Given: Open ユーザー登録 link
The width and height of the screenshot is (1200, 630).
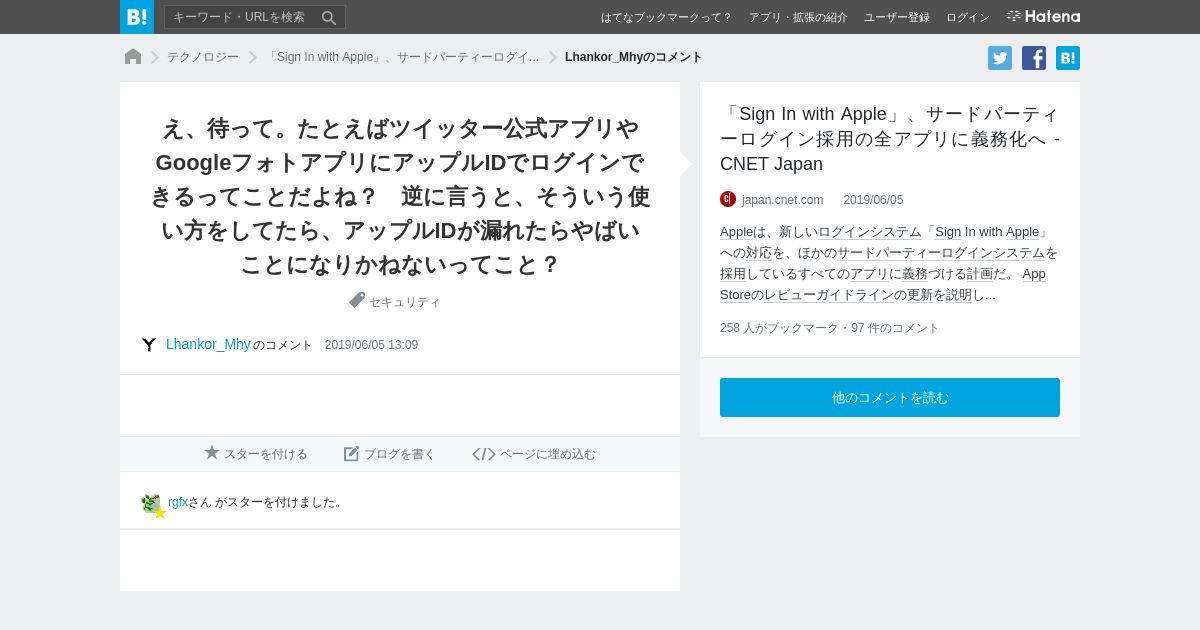Looking at the screenshot, I should click(897, 17).
